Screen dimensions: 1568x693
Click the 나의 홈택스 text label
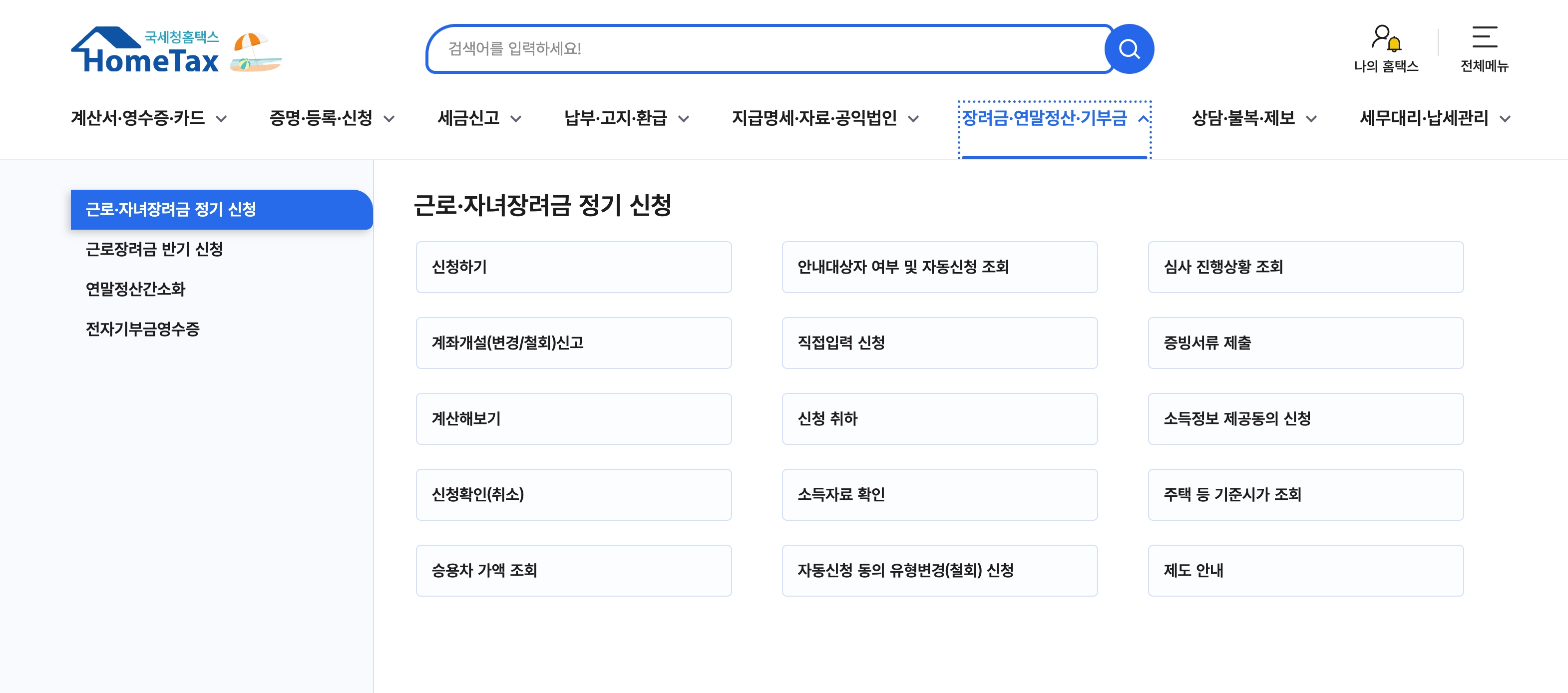pos(1386,66)
